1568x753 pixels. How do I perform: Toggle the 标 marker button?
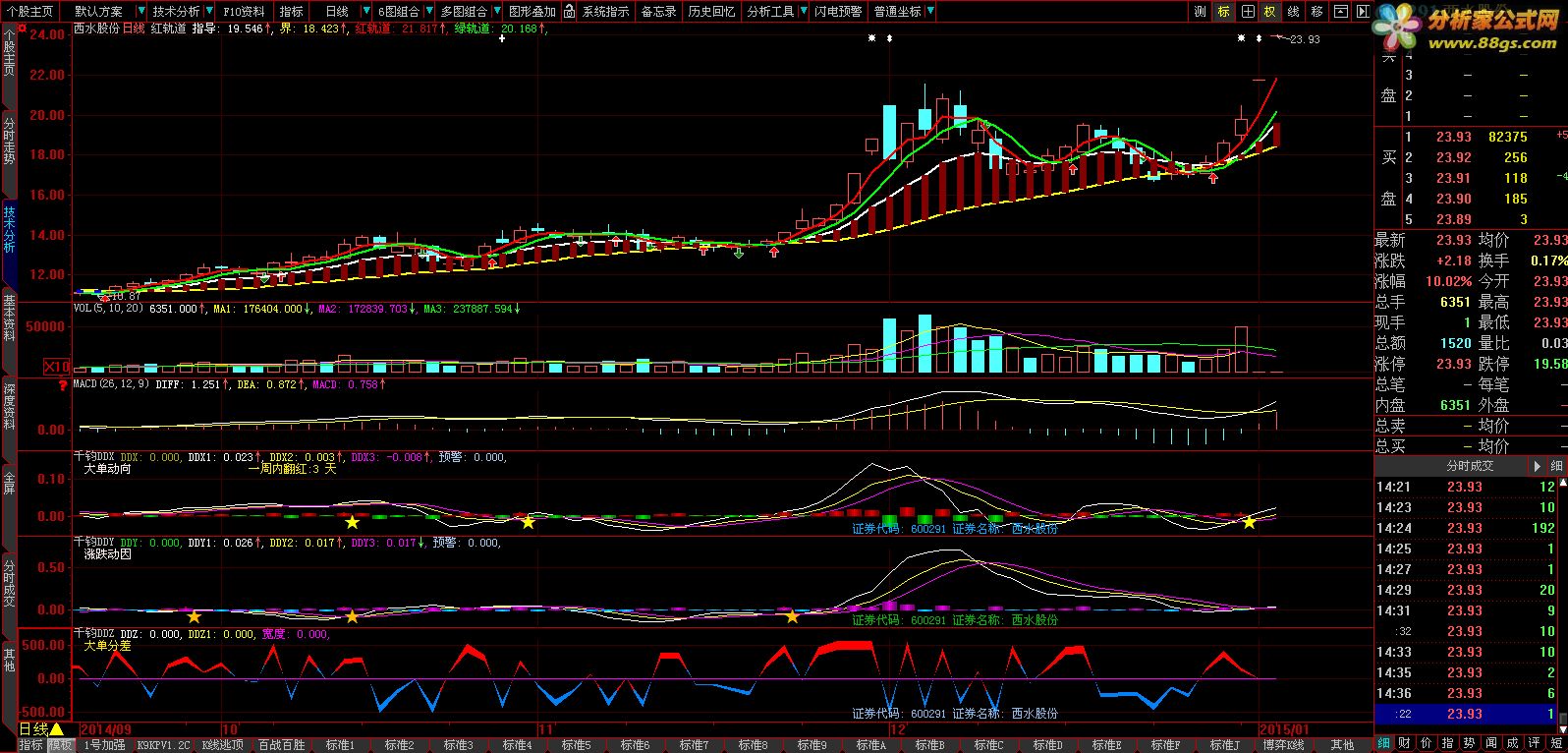tap(1224, 12)
